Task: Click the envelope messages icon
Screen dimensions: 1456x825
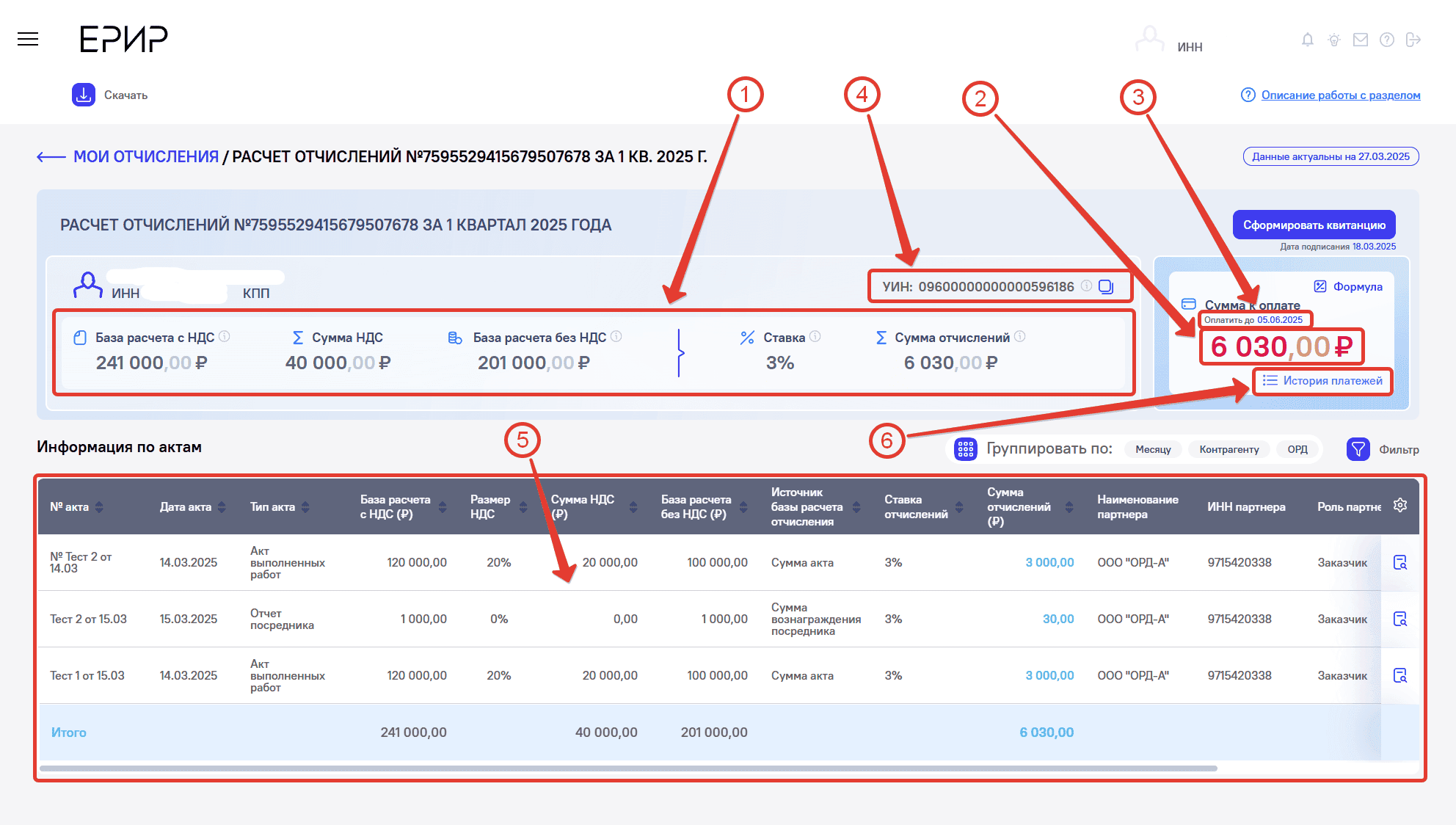Action: coord(1360,40)
